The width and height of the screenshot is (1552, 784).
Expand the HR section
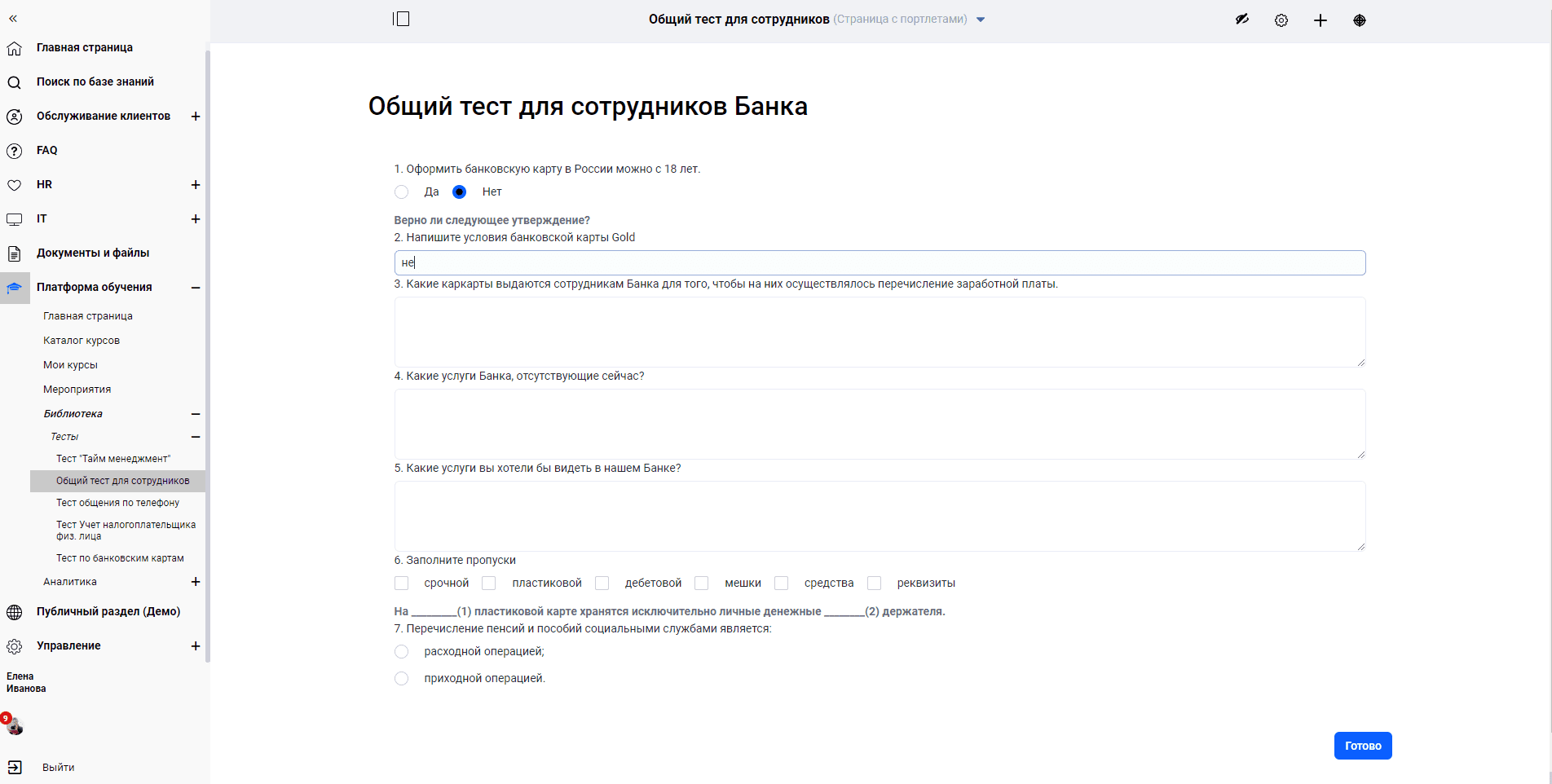[196, 185]
